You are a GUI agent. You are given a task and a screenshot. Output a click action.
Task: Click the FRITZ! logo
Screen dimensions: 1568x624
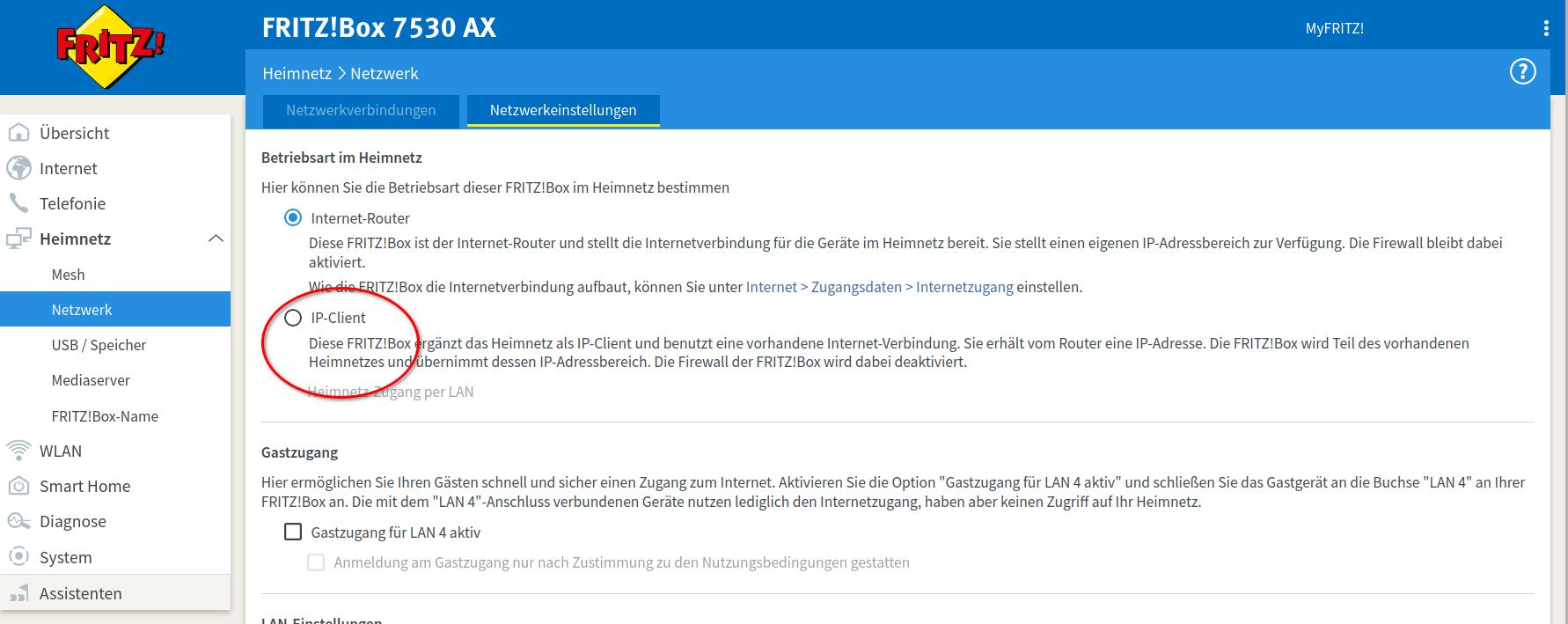point(110,47)
